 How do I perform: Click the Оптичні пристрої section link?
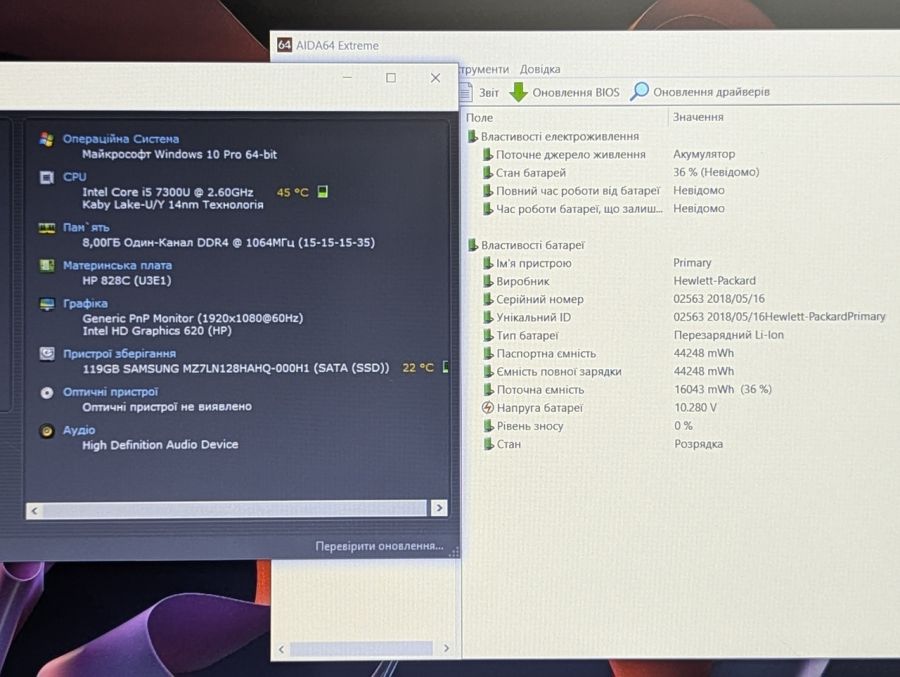(110, 392)
